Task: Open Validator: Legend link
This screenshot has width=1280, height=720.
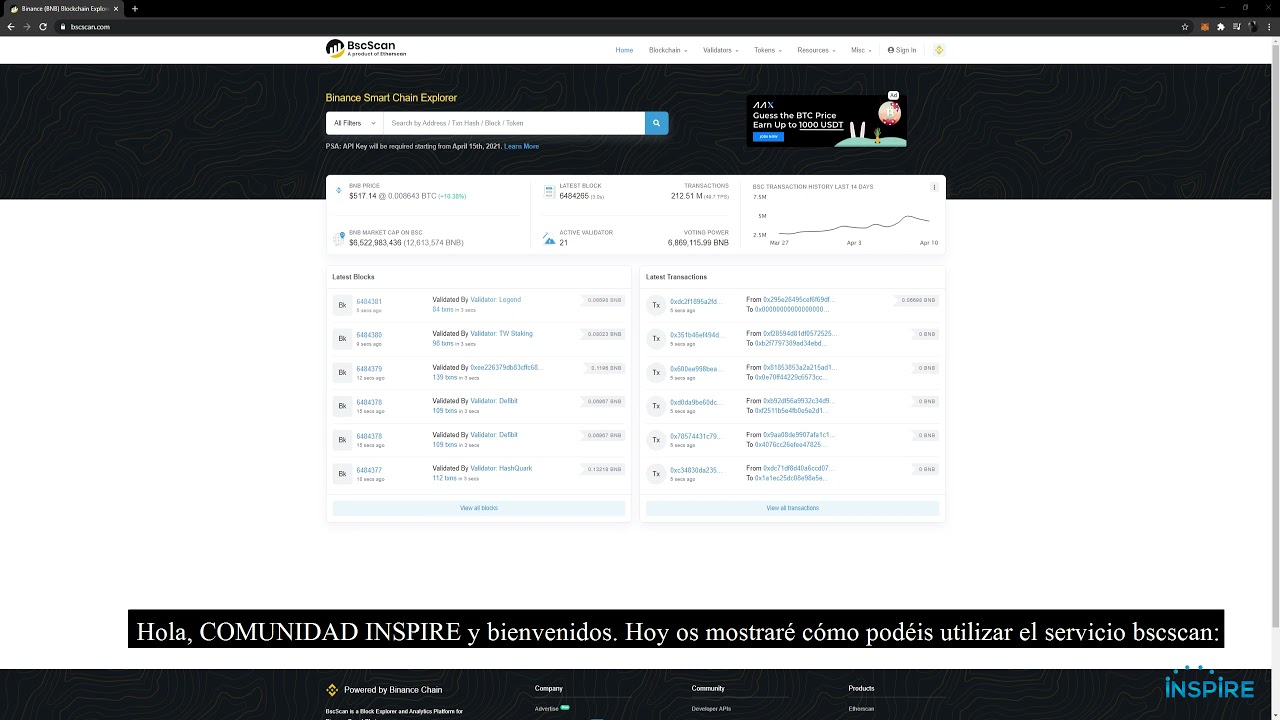Action: tap(495, 300)
